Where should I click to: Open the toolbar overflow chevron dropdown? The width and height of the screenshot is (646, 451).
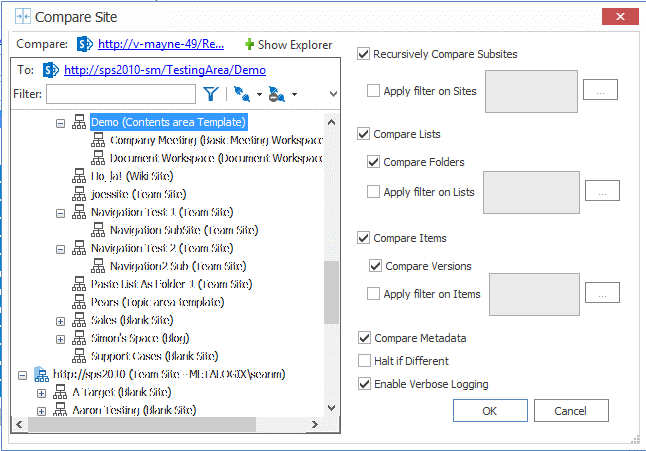[x=333, y=95]
